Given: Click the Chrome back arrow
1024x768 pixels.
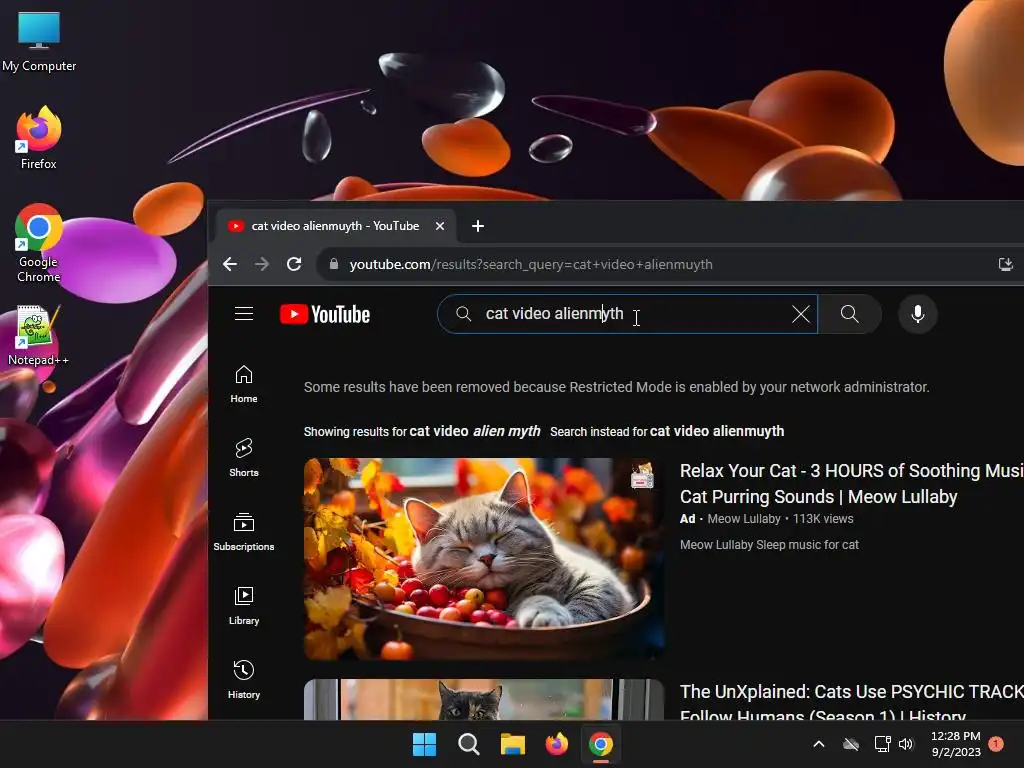Looking at the screenshot, I should click(x=230, y=264).
